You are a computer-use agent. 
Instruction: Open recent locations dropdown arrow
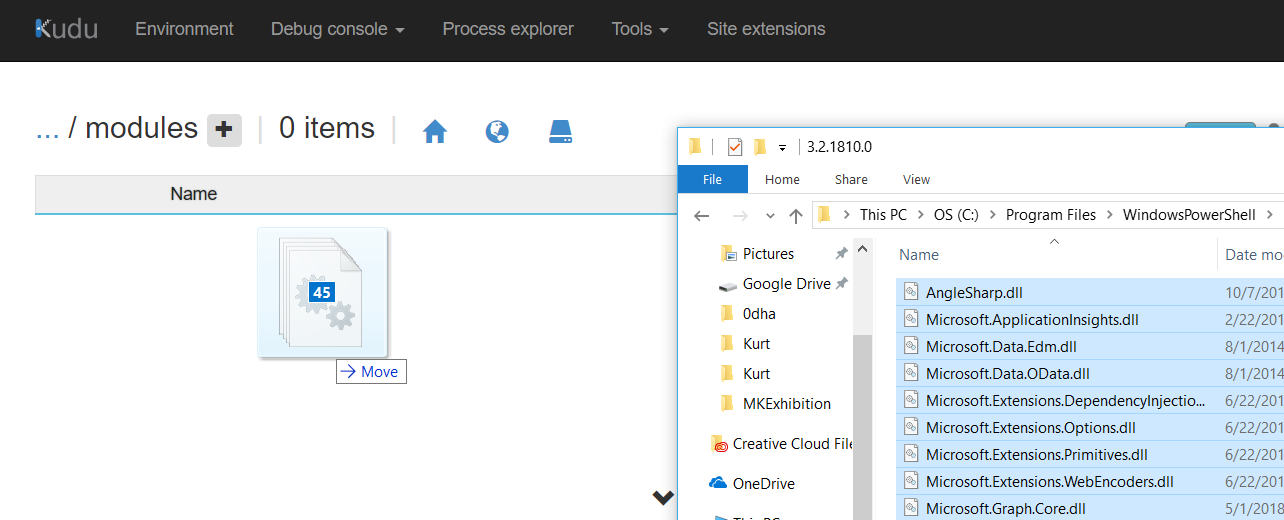coord(770,216)
